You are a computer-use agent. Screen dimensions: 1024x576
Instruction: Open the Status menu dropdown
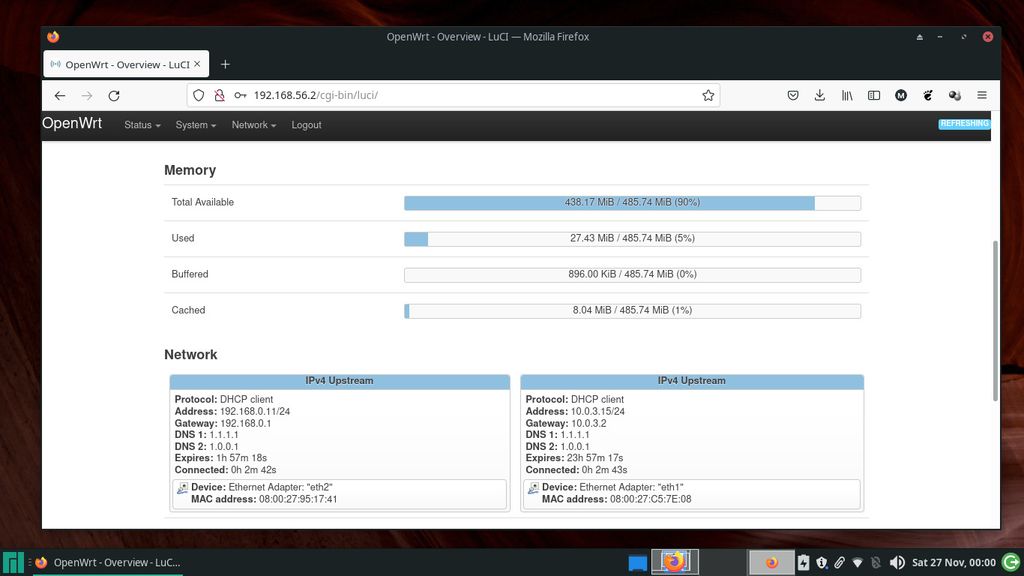pos(141,125)
